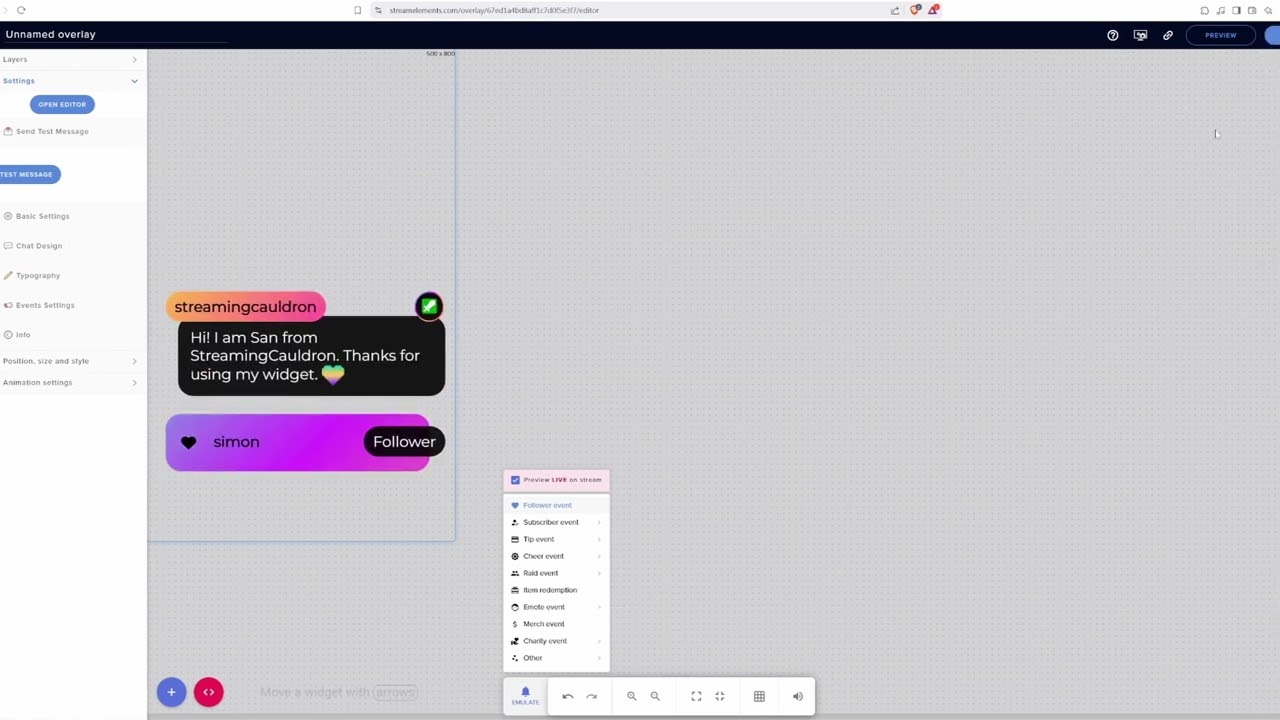The image size is (1280, 720).
Task: Click the monitor overlay settings icon
Action: pos(1140,35)
